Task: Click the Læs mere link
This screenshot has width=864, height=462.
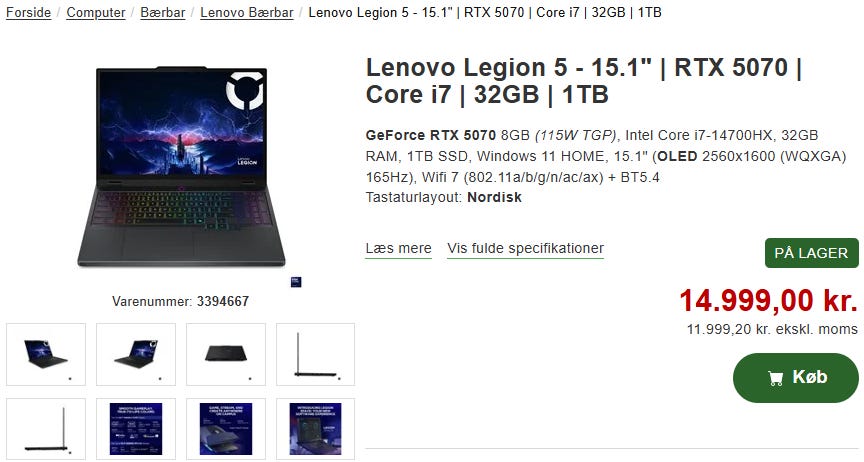Action: 398,249
